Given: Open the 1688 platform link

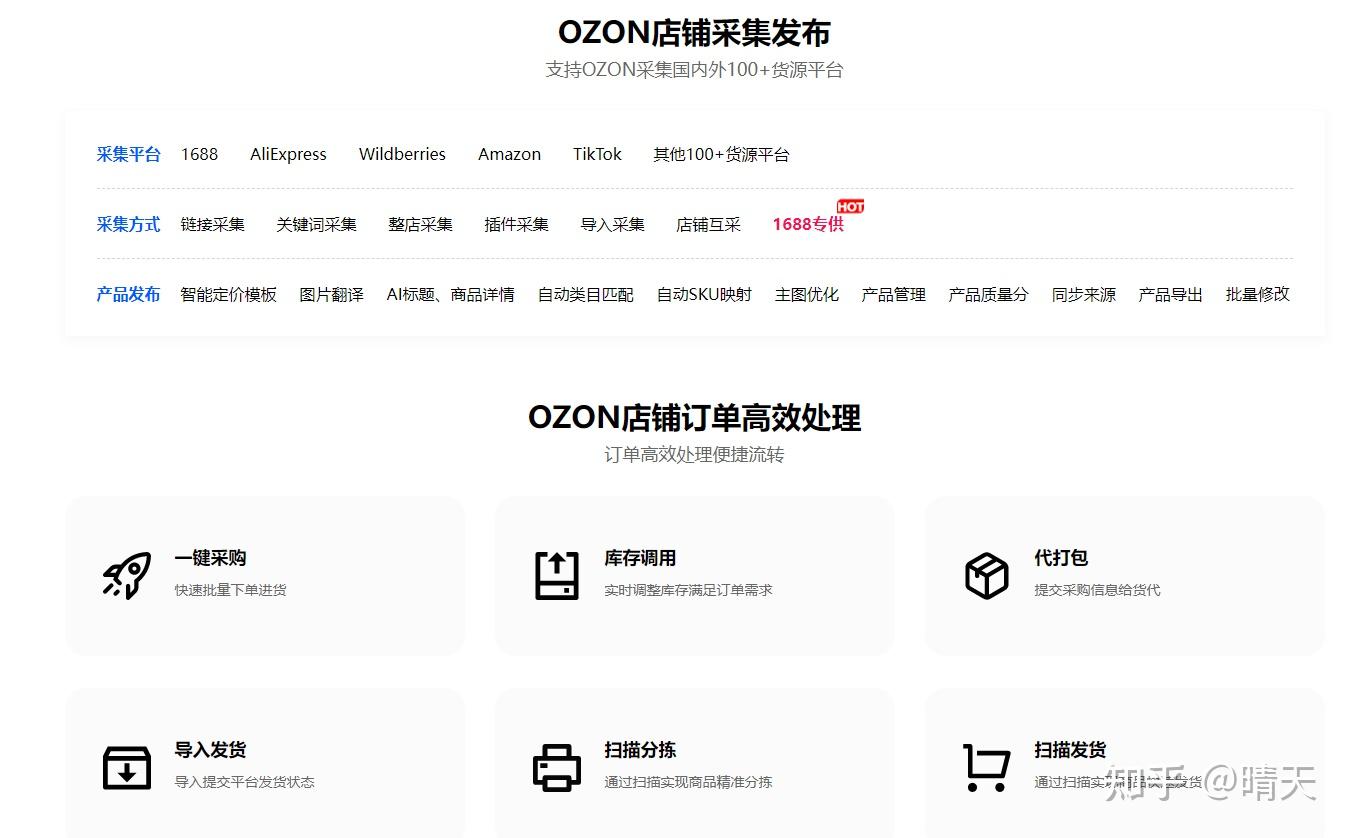Looking at the screenshot, I should coord(199,154).
